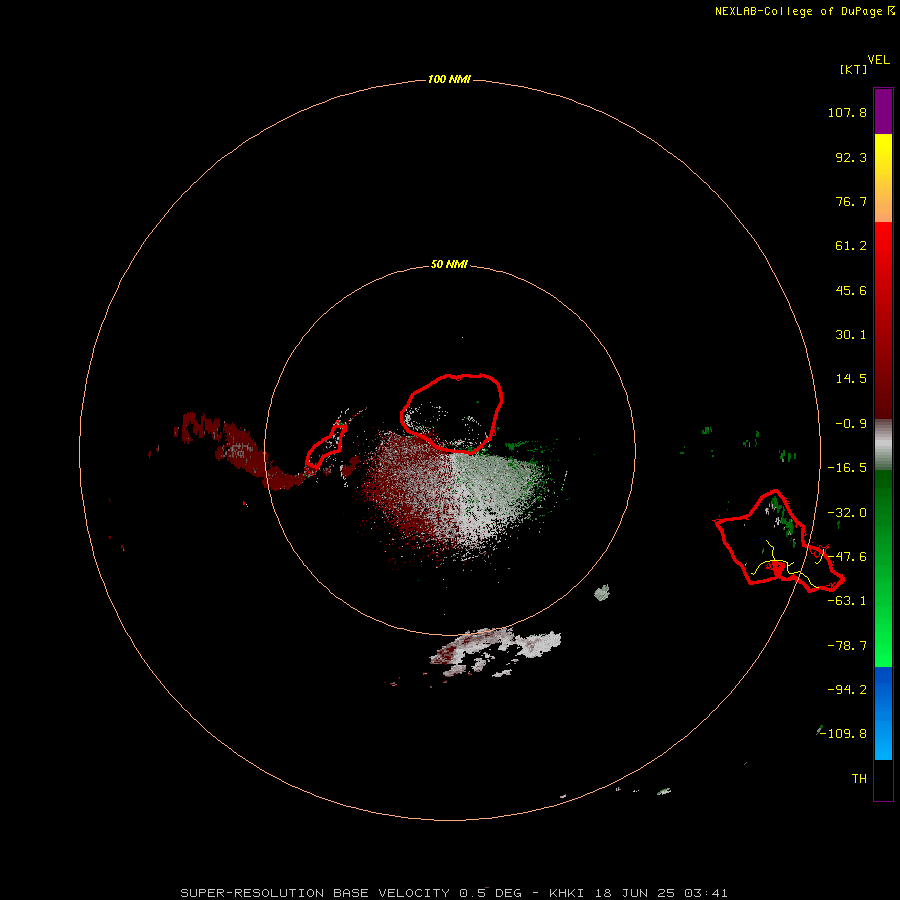900x900 pixels.
Task: Click the small island outline west of center
Action: (x=325, y=447)
